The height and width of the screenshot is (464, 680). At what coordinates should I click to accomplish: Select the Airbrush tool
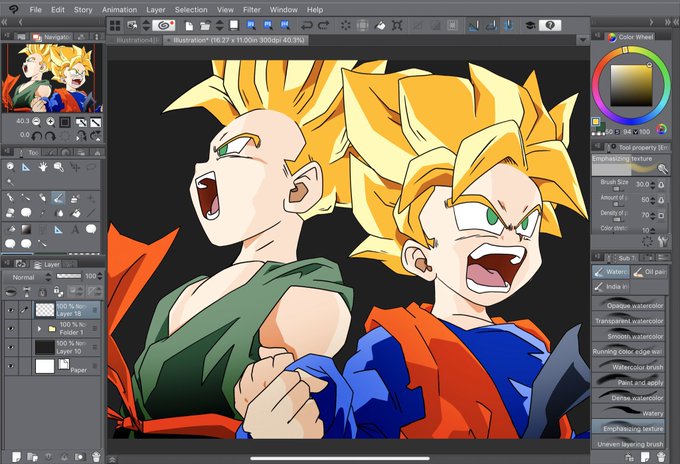tap(75, 198)
